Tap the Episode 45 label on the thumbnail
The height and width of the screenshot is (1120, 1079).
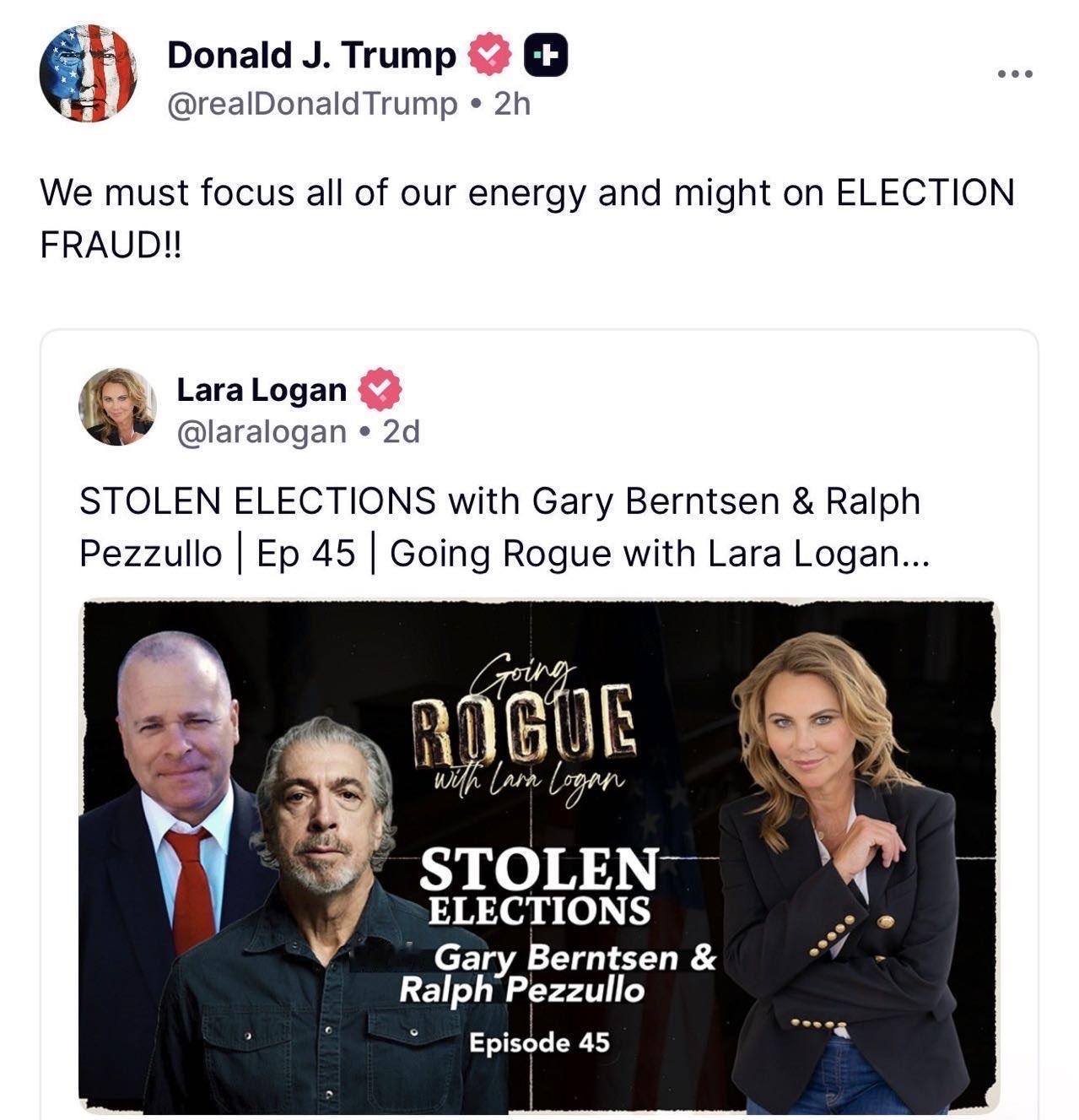pos(539,1042)
